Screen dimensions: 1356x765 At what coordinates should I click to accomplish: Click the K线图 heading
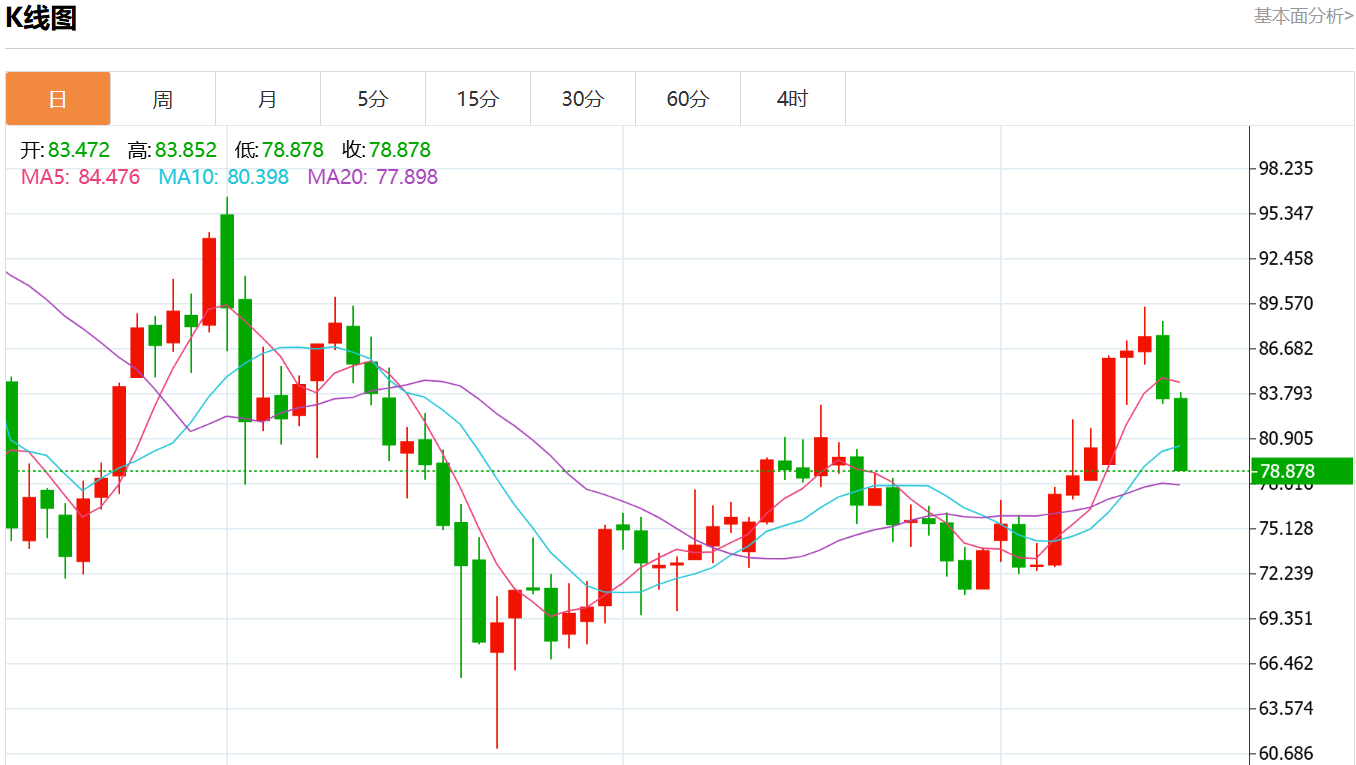41,18
